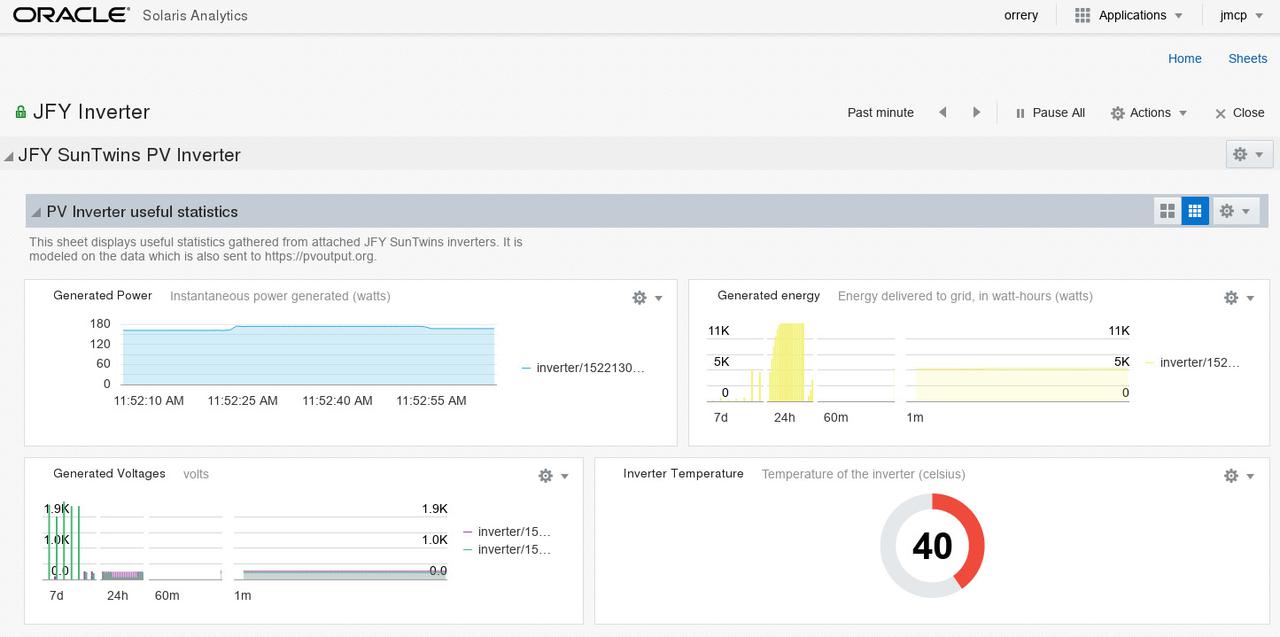This screenshot has width=1280, height=637.
Task: Select the 7d range in Generated energy
Action: 720,417
